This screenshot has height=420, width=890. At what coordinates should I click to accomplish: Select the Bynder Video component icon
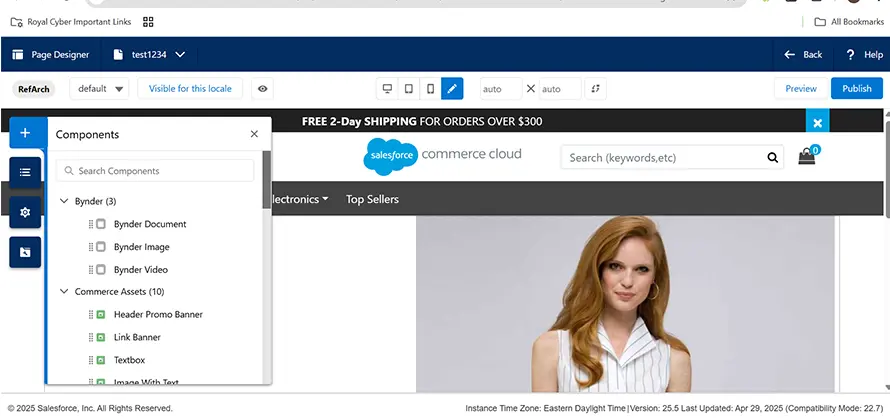(x=101, y=270)
